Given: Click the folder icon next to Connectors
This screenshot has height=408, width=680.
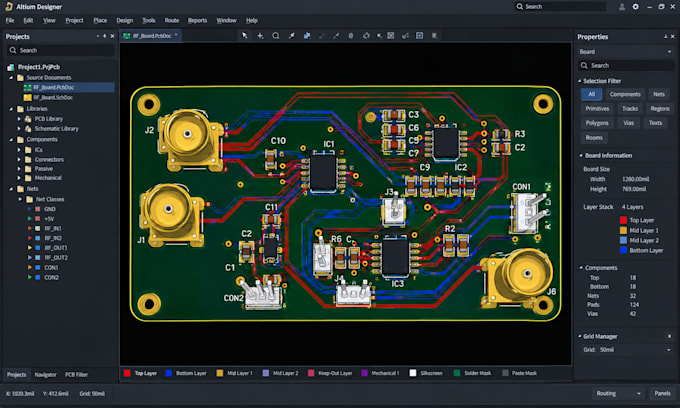Looking at the screenshot, I should (28, 160).
